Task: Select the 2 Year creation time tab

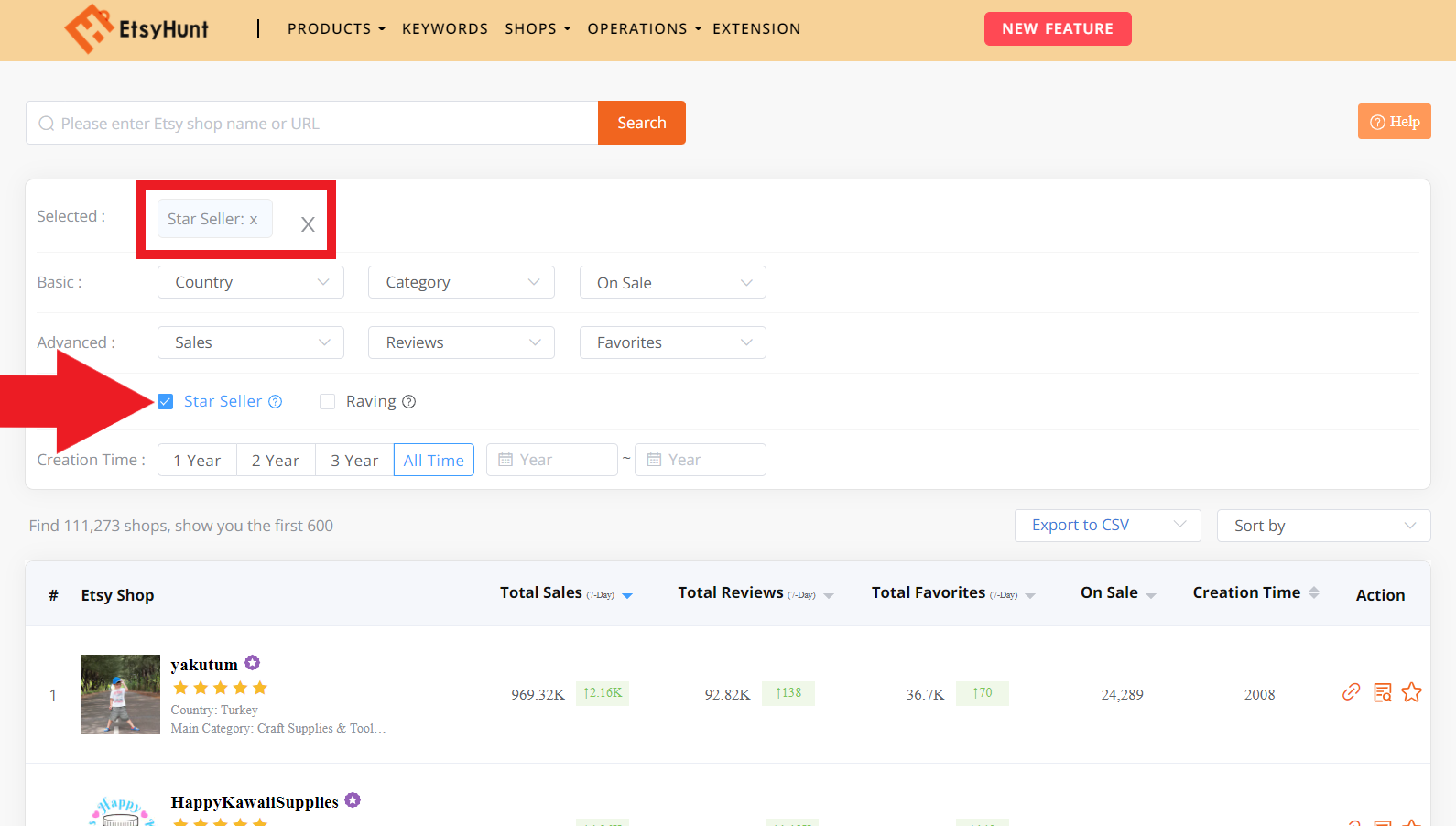Action: point(276,460)
